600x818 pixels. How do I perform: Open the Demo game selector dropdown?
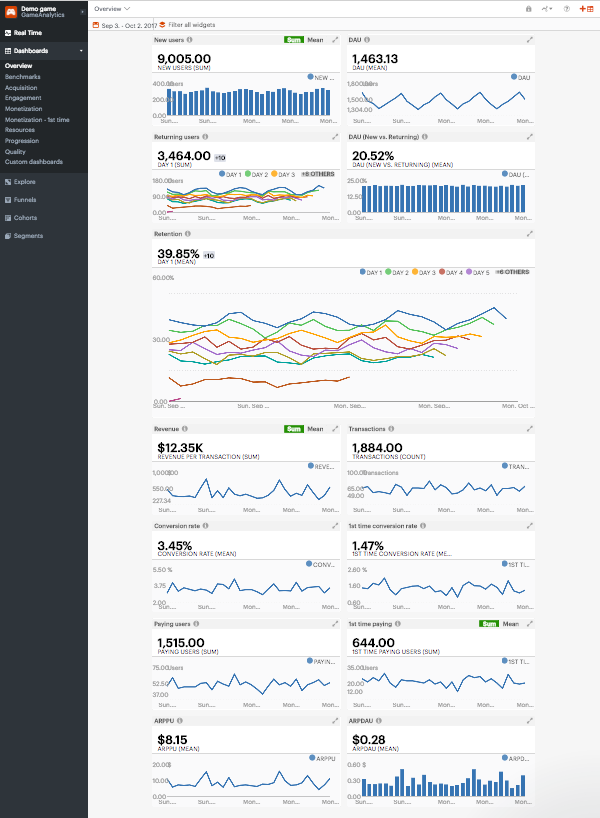(x=82, y=11)
